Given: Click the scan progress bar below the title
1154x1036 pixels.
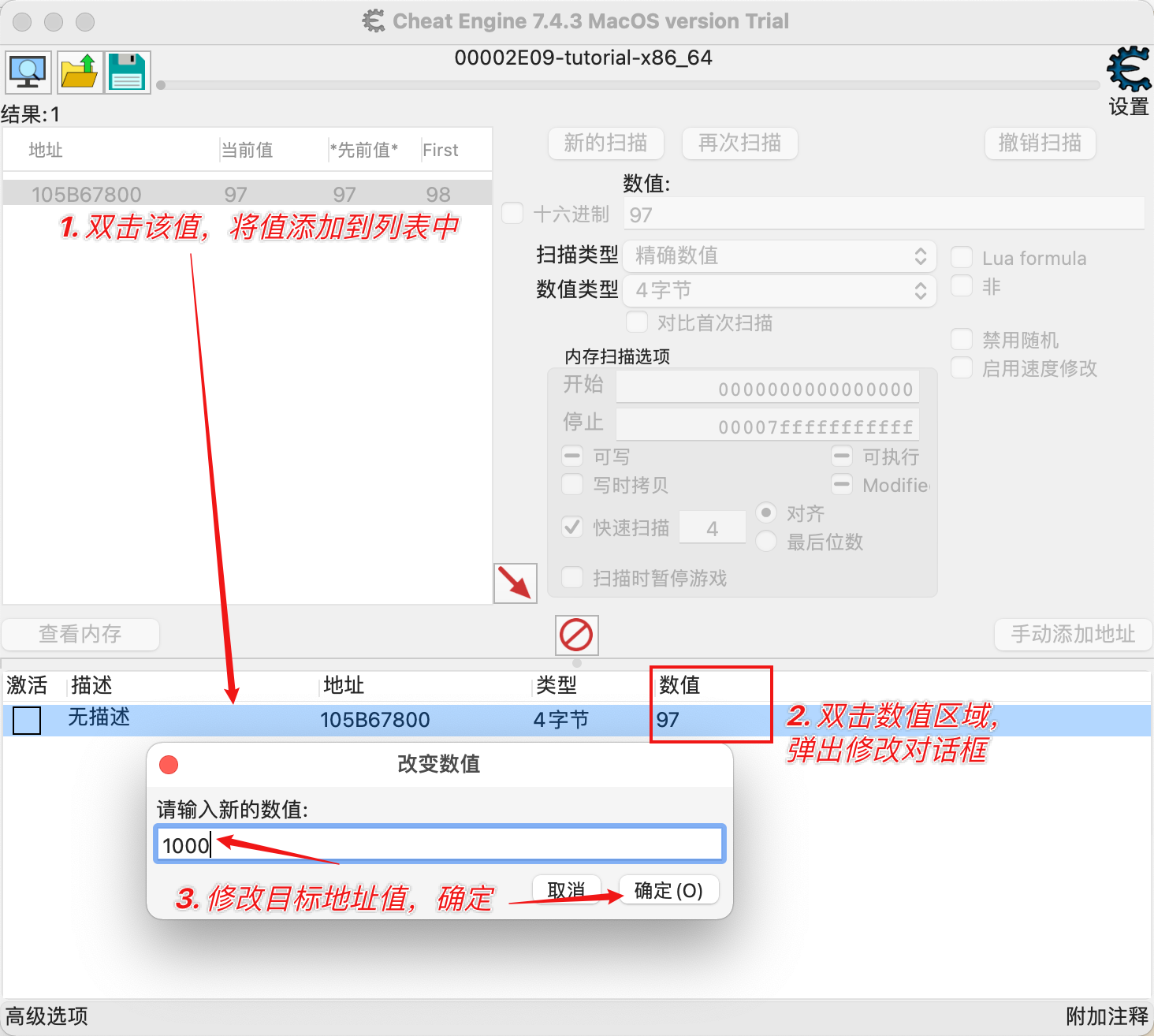Looking at the screenshot, I should pos(623,87).
